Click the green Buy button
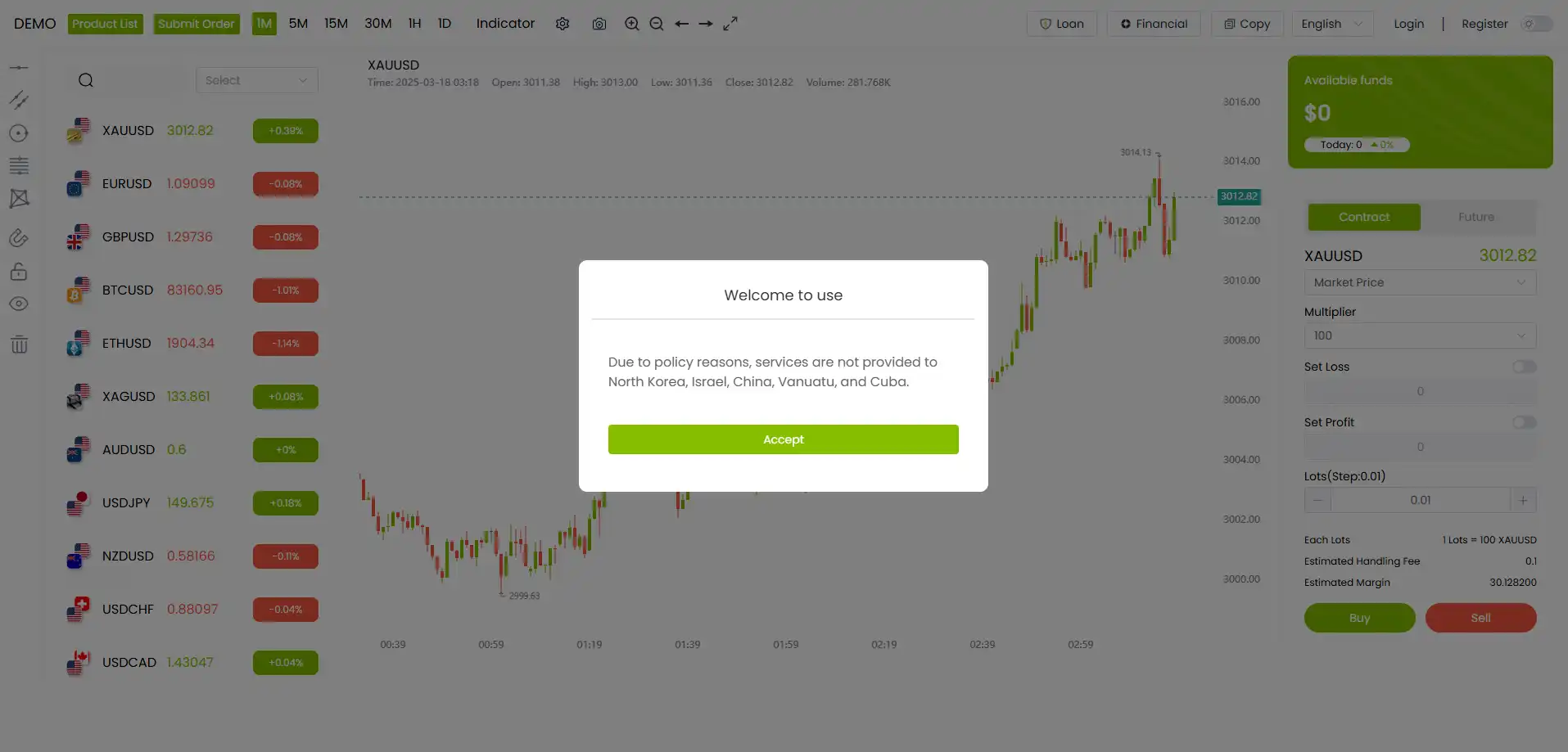 [x=1359, y=618]
